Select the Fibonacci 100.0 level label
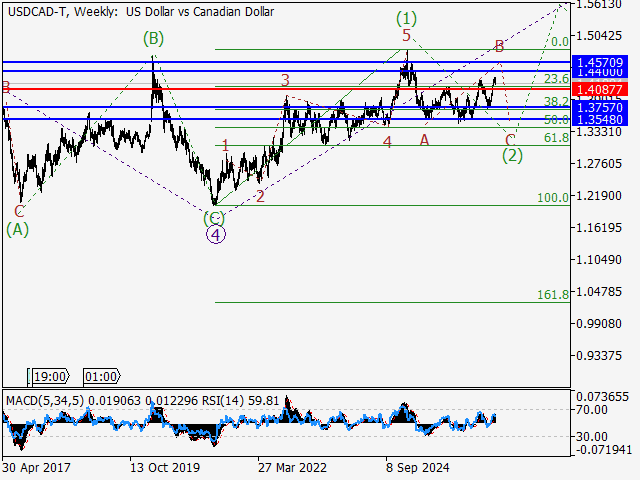The image size is (640, 480). tap(553, 198)
